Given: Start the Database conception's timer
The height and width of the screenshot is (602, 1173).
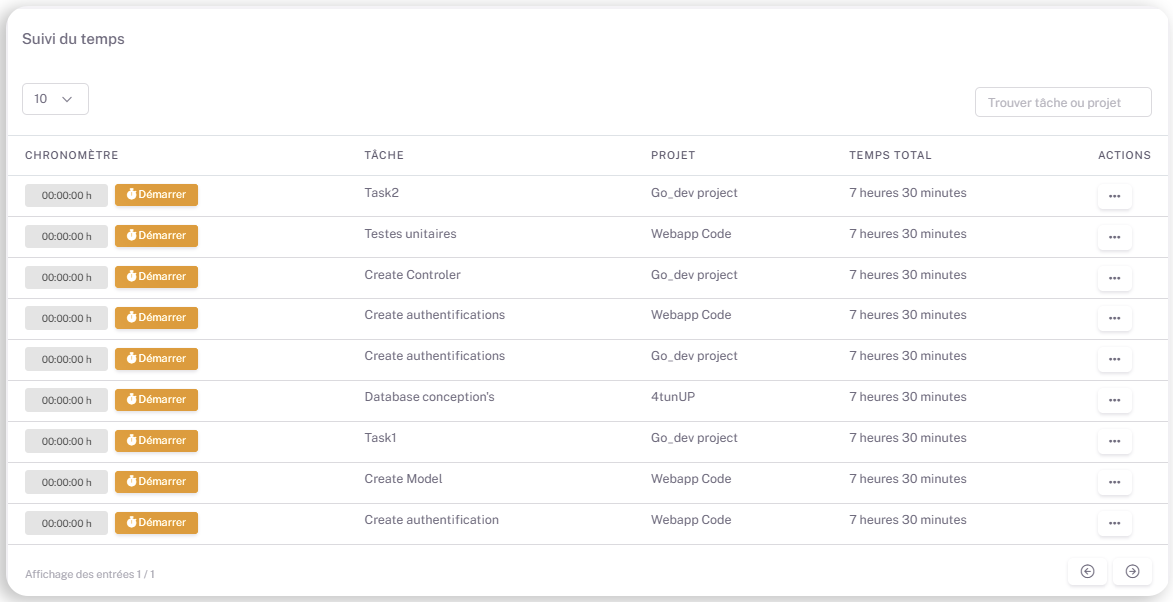Looking at the screenshot, I should click(x=156, y=400).
